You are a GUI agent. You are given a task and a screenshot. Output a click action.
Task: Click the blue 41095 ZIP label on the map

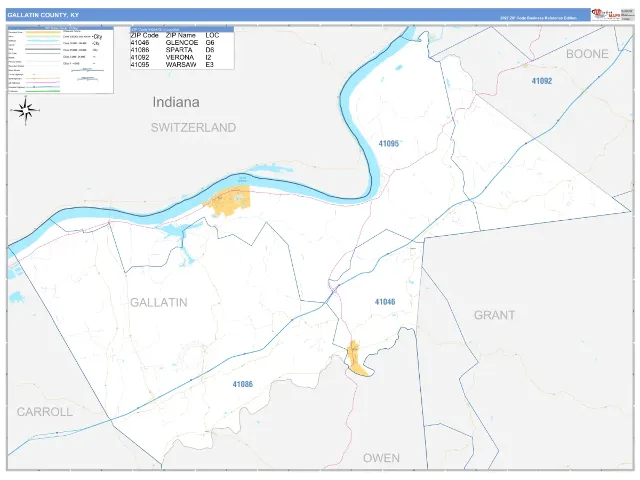point(389,144)
